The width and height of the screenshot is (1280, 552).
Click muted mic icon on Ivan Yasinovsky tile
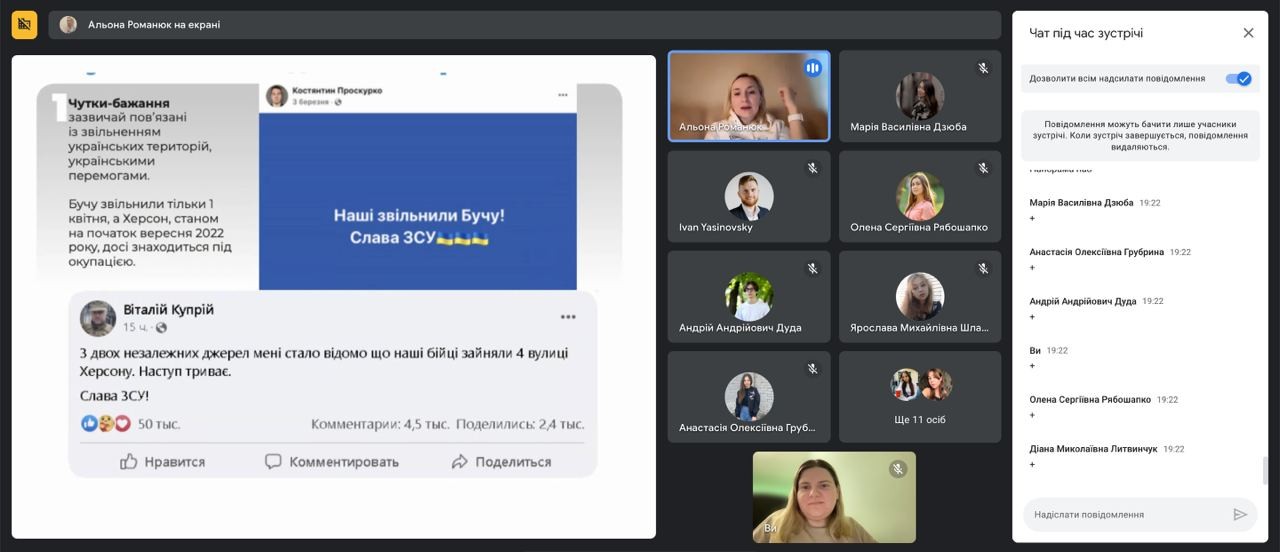pyautogui.click(x=813, y=168)
